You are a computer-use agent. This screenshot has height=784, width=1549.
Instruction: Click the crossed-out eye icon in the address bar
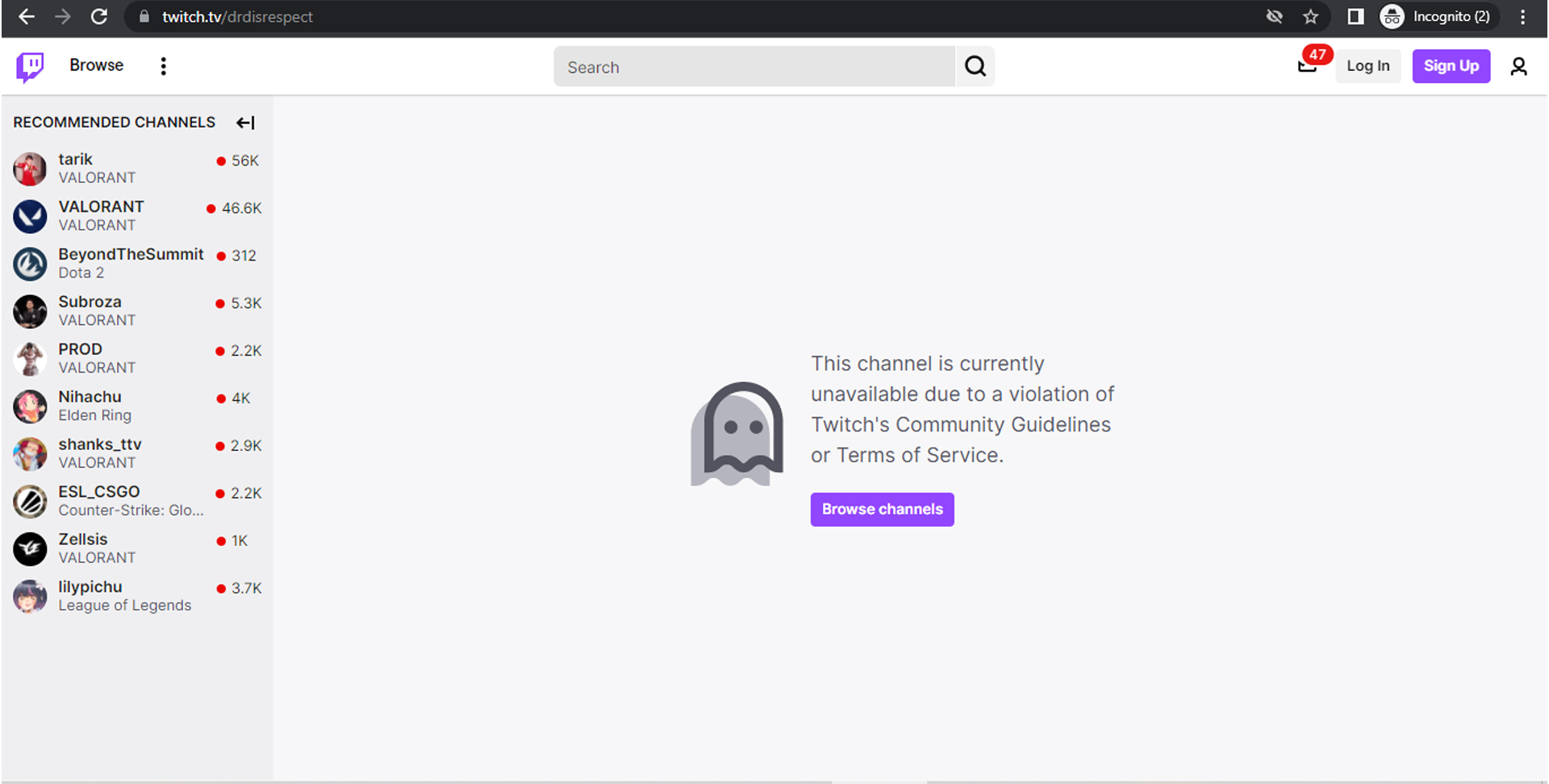pyautogui.click(x=1275, y=17)
